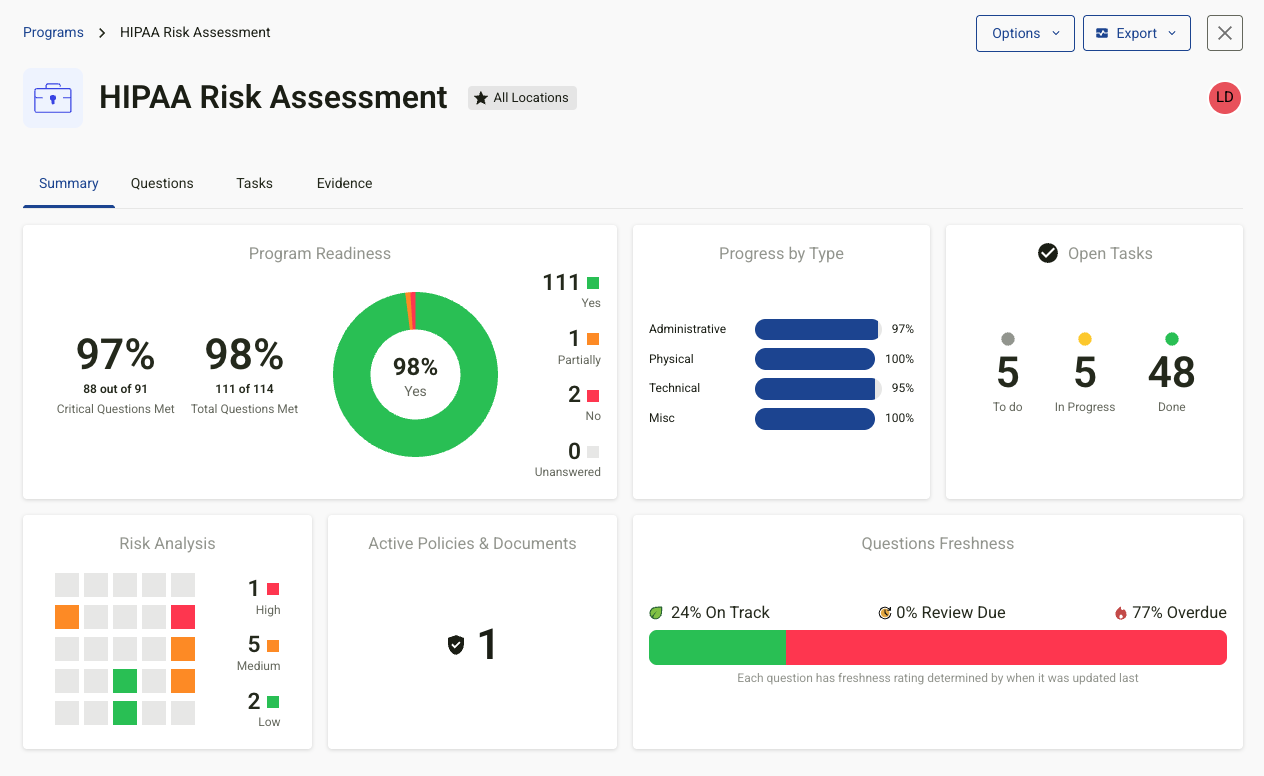Click the 5 In Progress count
Screen dimensions: 1264x776
(x=1085, y=373)
